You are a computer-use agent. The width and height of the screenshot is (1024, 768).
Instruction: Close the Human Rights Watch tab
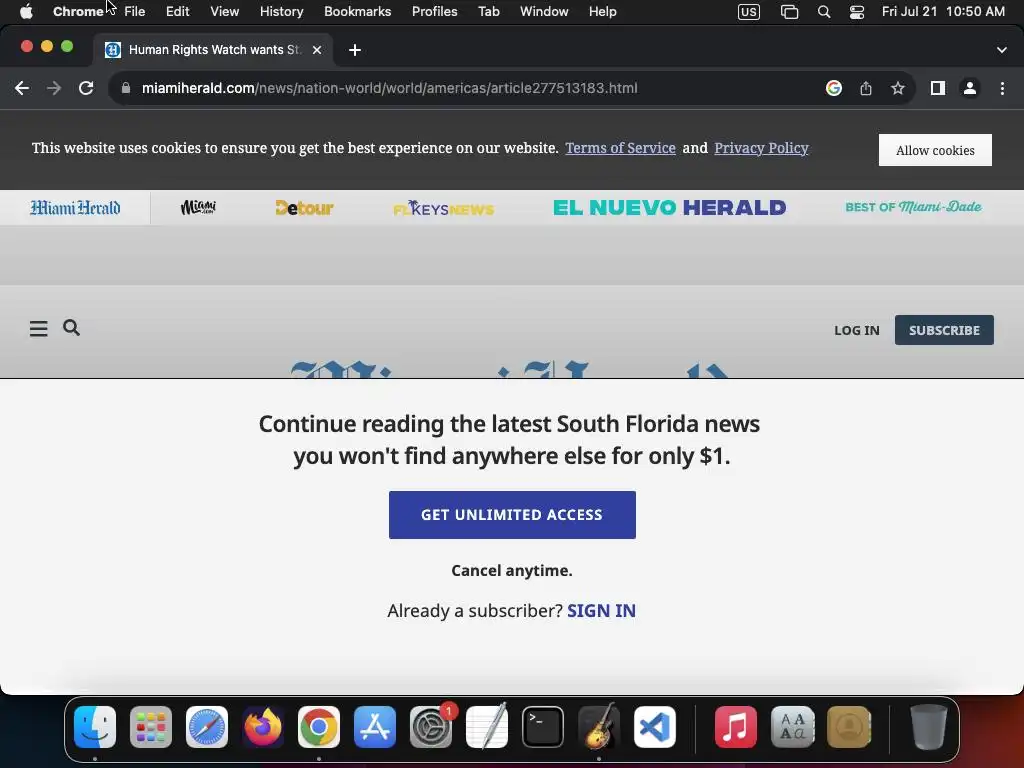pos(317,50)
